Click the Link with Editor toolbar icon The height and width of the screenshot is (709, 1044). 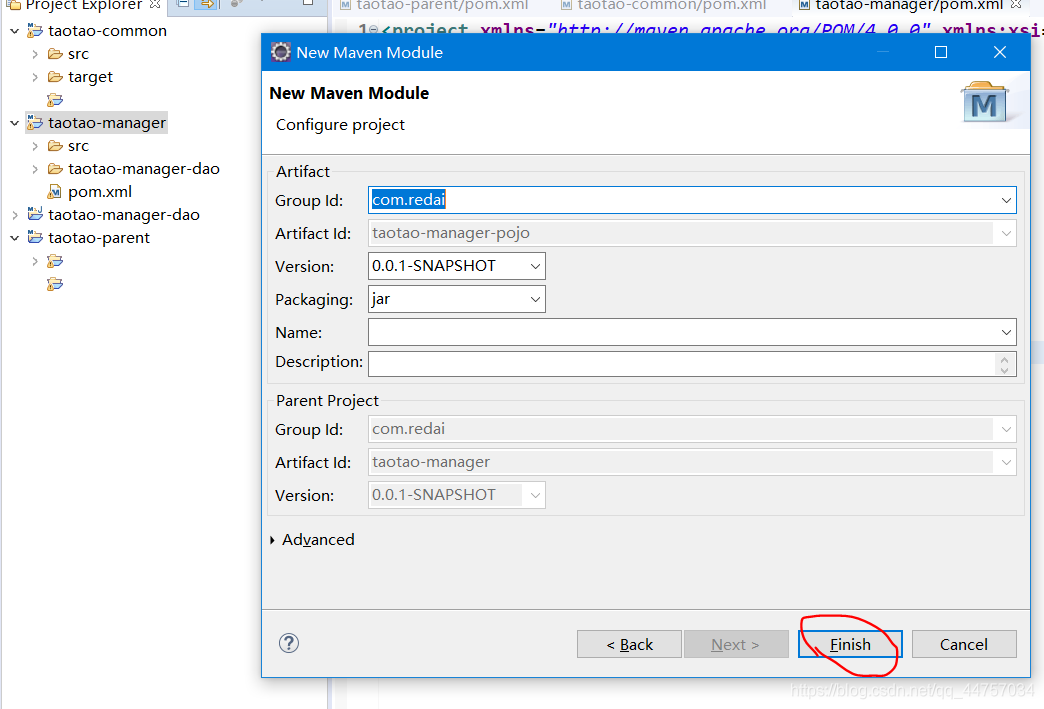coord(207,4)
